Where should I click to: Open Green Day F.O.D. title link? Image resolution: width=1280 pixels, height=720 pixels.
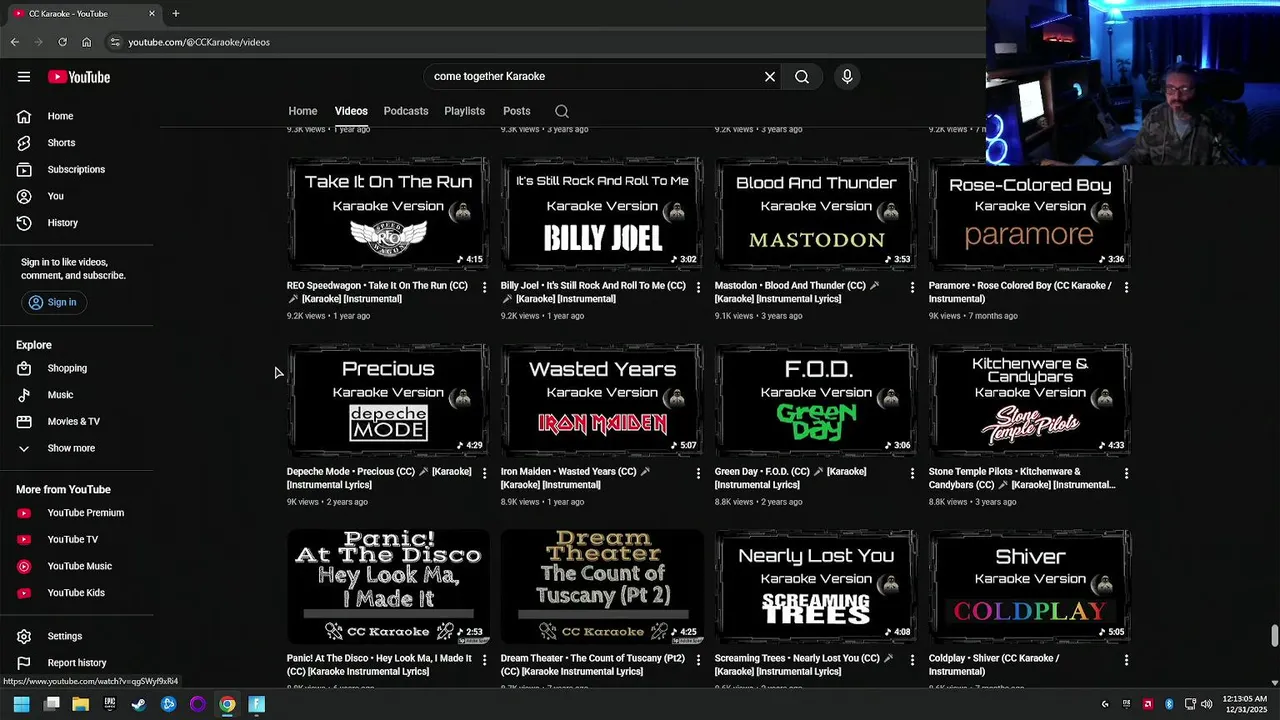(790, 478)
